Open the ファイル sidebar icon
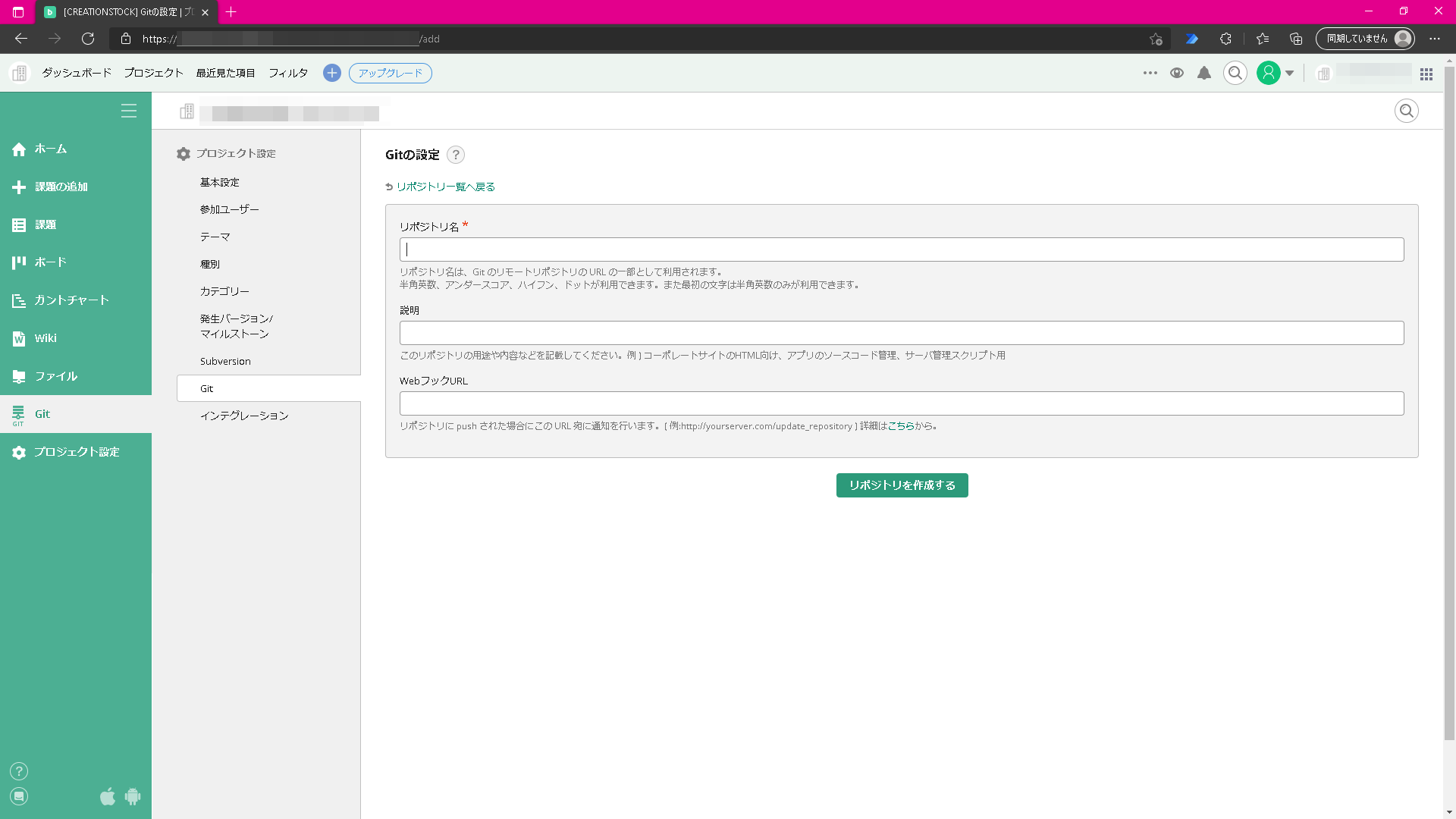Screen dimensions: 1456x819 point(18,375)
